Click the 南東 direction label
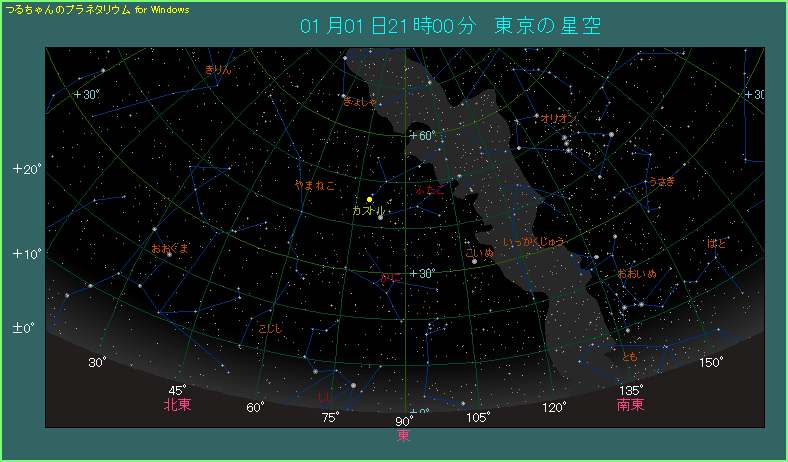Screen dimensions: 788x462 (x=630, y=405)
